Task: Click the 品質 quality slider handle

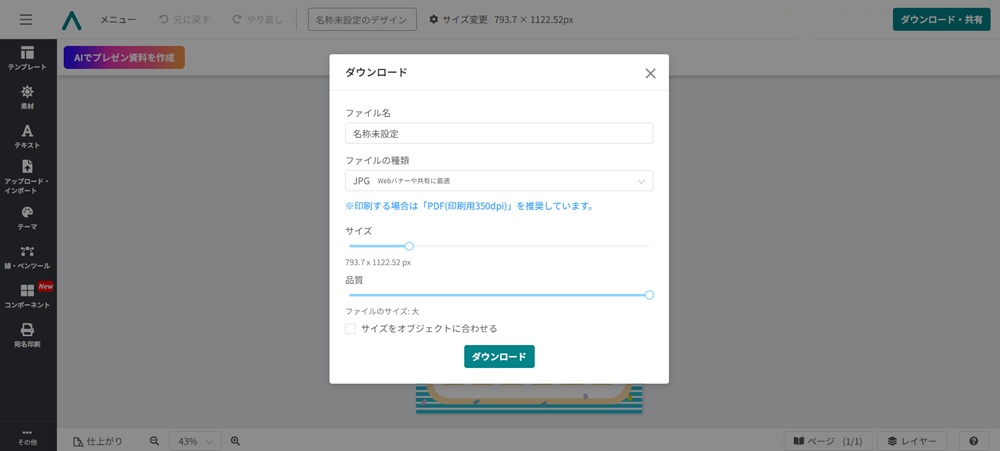Action: 649,295
